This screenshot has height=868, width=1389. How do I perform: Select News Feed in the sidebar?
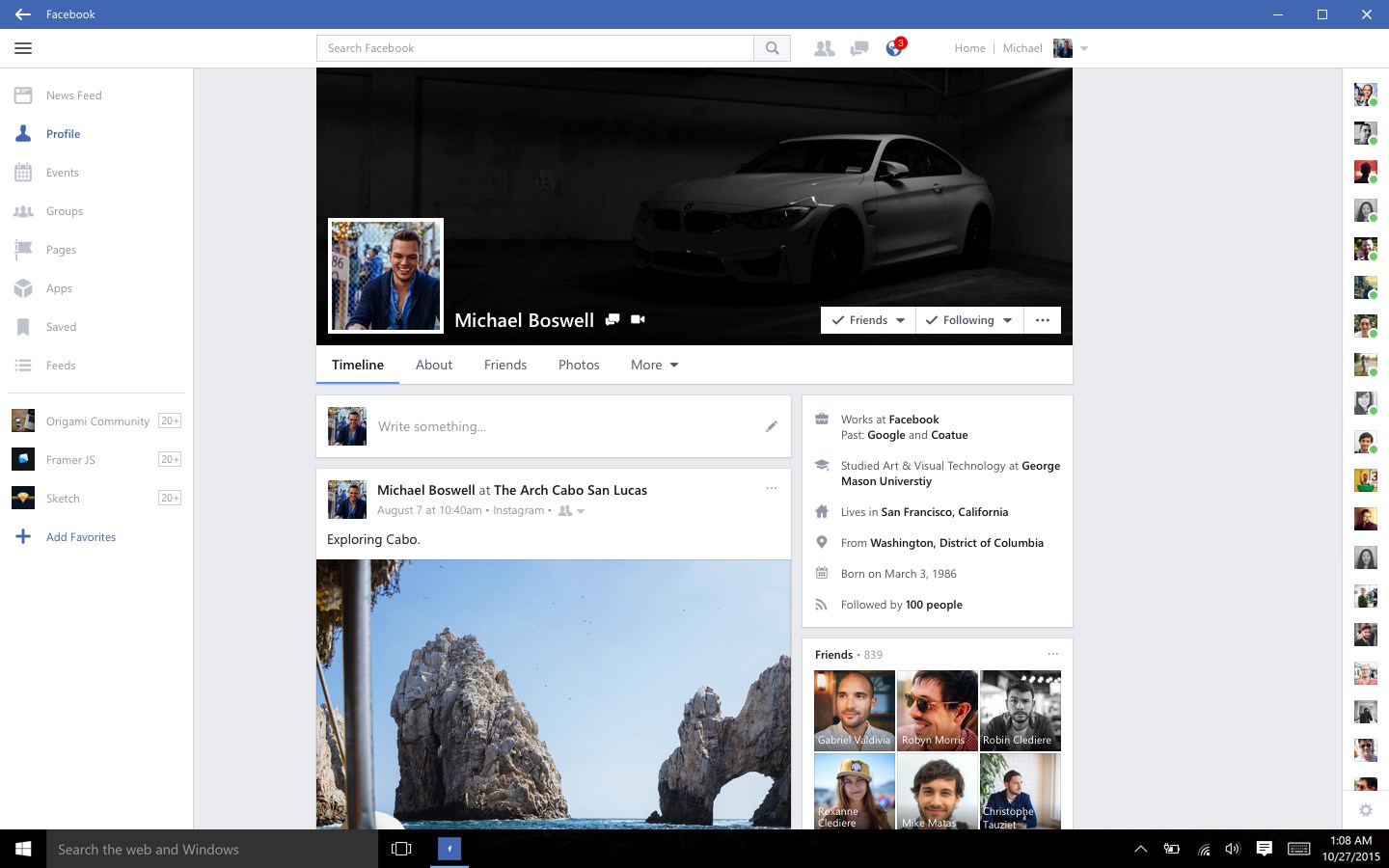74,95
